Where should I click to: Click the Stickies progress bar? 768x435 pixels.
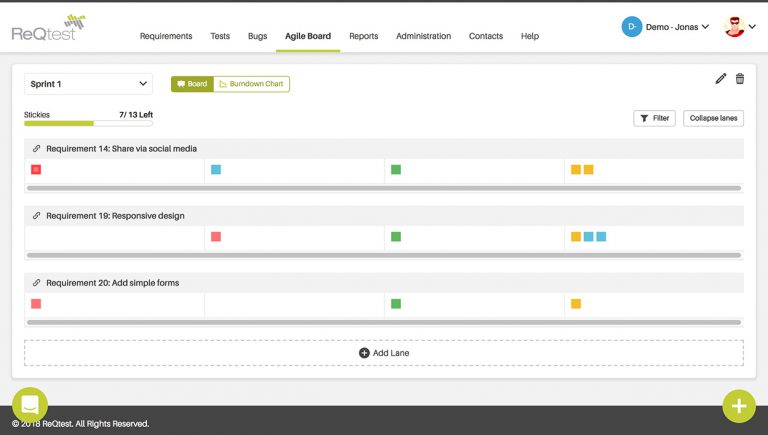(88, 123)
